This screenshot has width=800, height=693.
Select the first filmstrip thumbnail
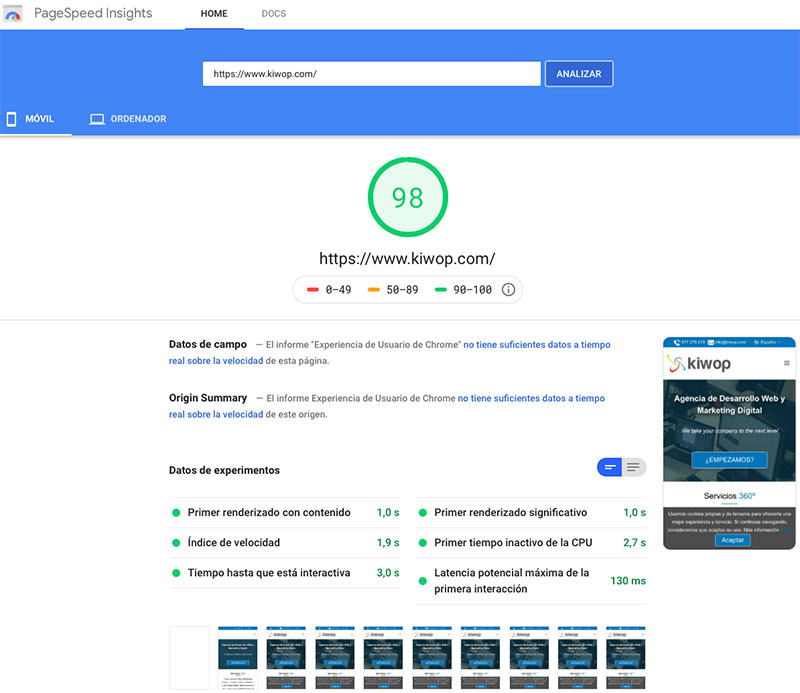192,657
